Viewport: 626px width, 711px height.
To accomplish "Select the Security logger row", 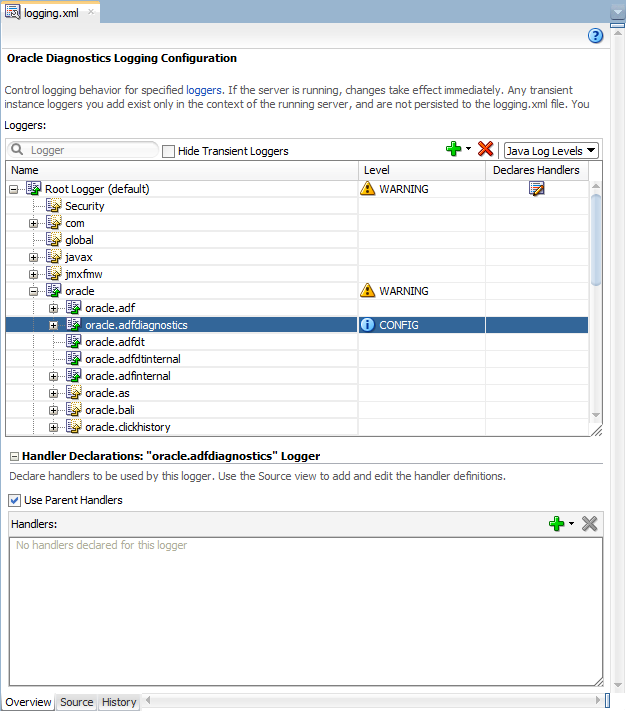I will 297,206.
